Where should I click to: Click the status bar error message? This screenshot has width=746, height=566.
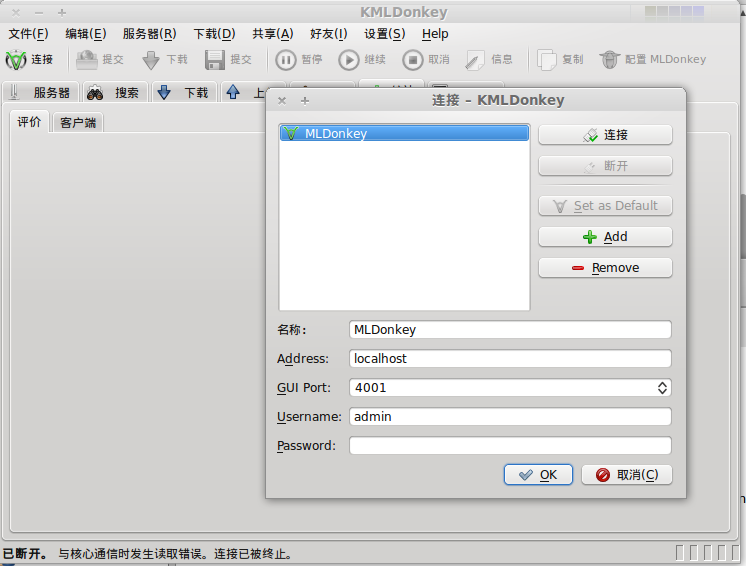click(175, 554)
